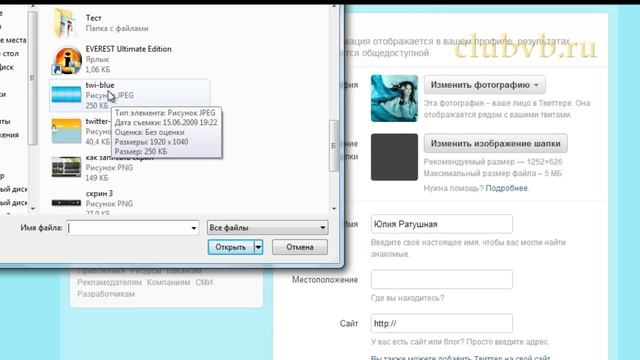The image size is (640, 360).
Task: Click the 'Тест' folder name
Action: (93, 18)
